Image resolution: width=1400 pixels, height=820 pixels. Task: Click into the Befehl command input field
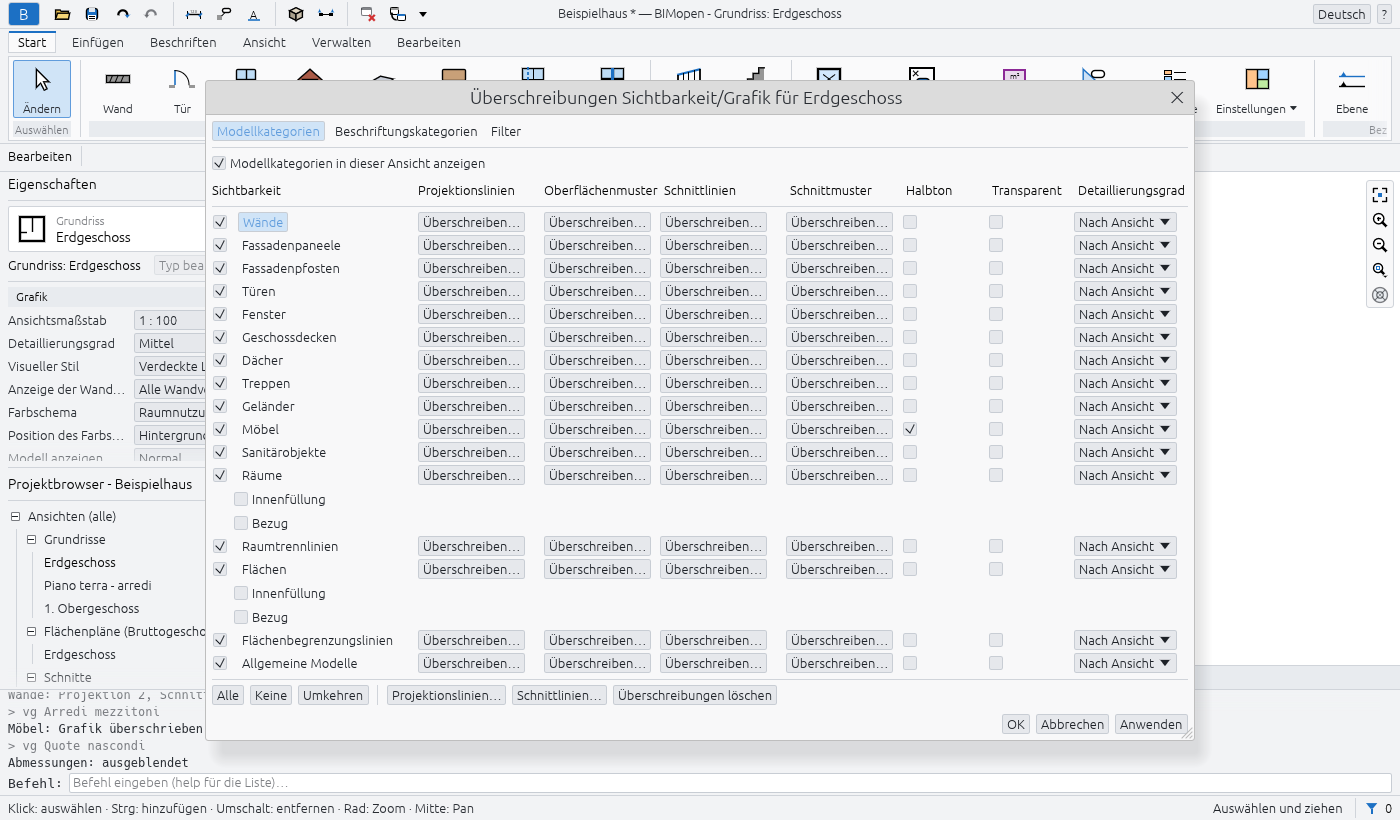(730, 783)
